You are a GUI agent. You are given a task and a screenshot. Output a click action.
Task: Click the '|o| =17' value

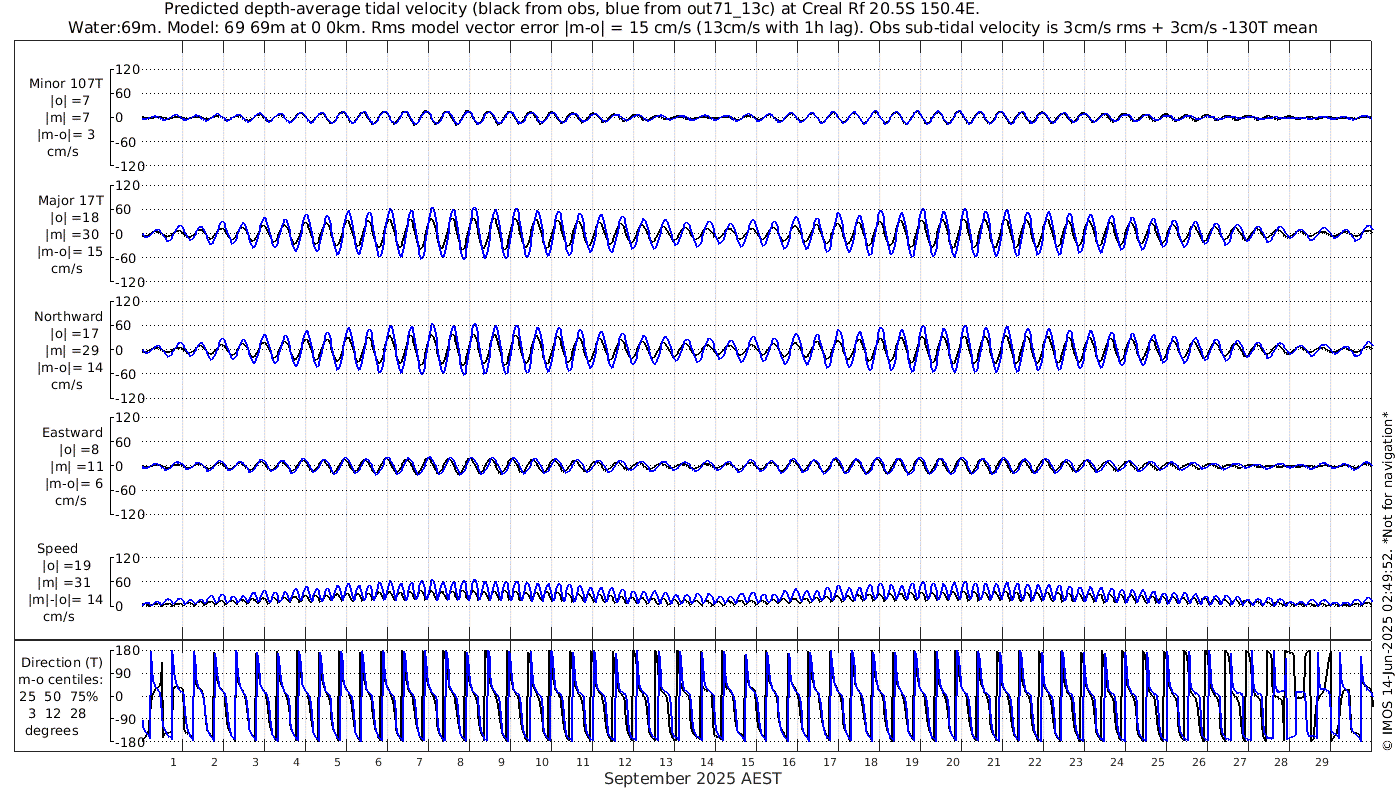75,334
